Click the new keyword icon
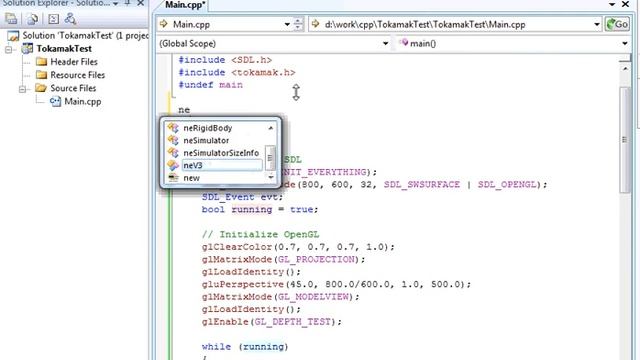The height and width of the screenshot is (360, 640). coord(173,178)
